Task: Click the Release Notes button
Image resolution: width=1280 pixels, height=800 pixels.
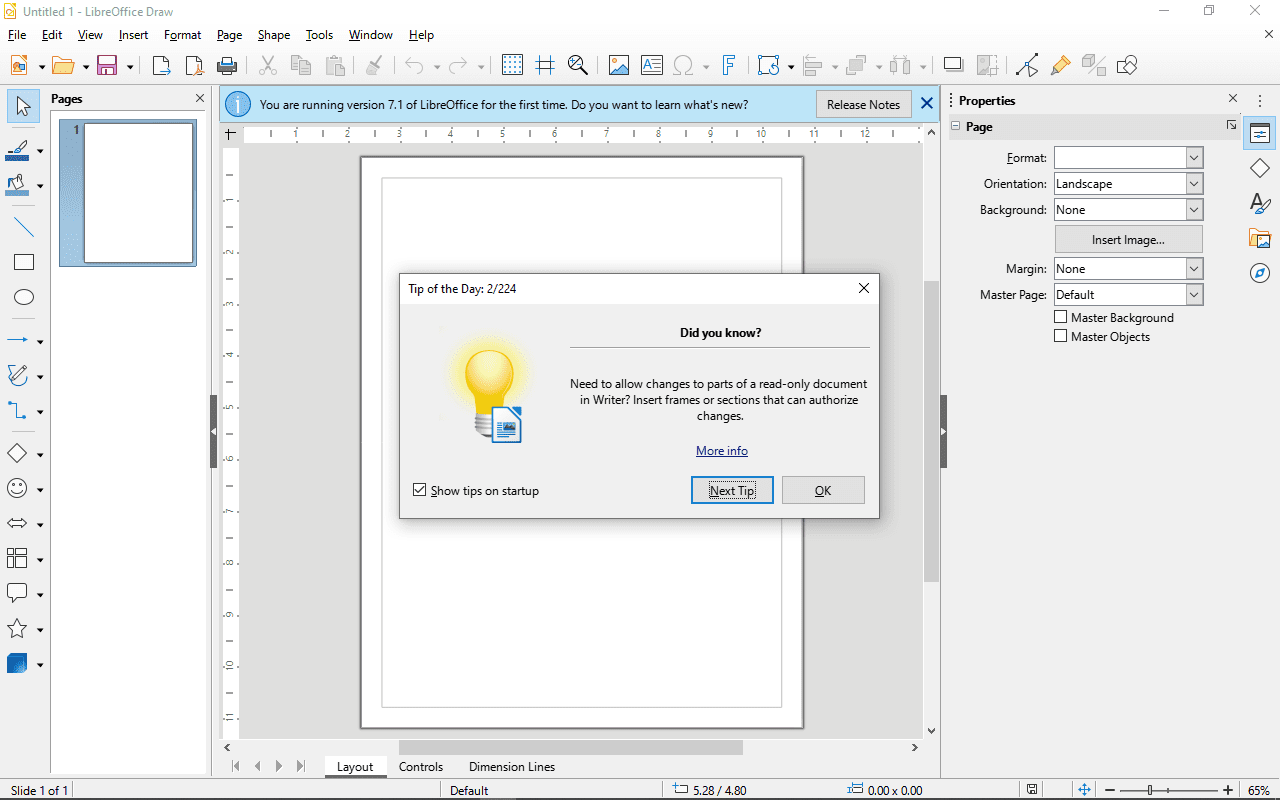Action: pyautogui.click(x=864, y=104)
